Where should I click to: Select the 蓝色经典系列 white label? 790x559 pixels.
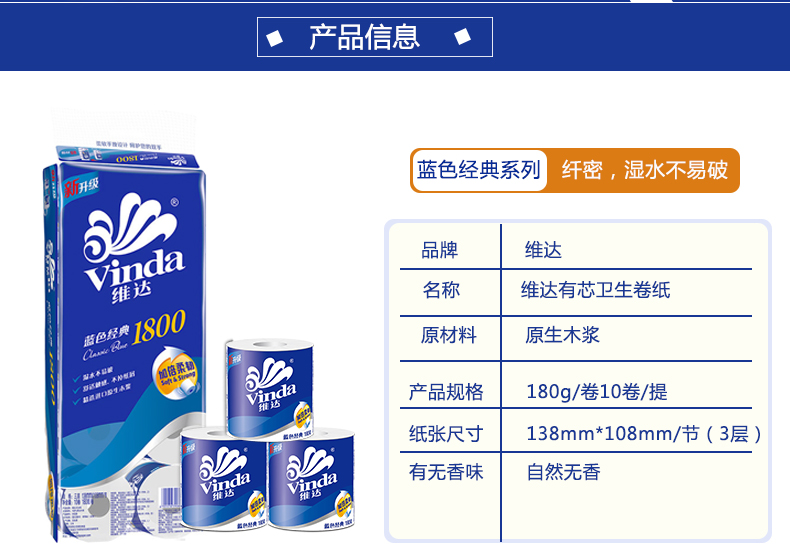[479, 170]
